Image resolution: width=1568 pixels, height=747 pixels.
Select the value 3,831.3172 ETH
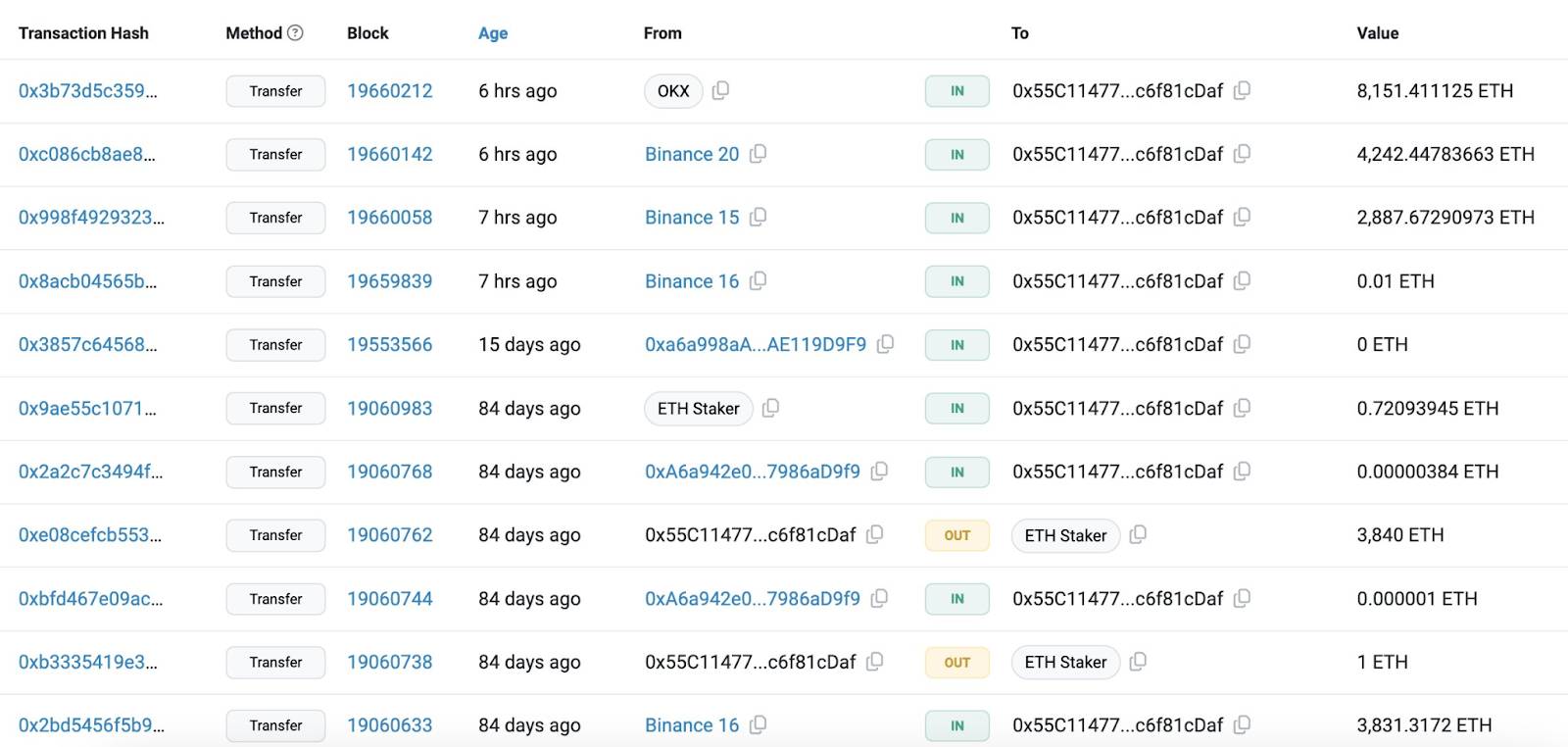tap(1424, 724)
